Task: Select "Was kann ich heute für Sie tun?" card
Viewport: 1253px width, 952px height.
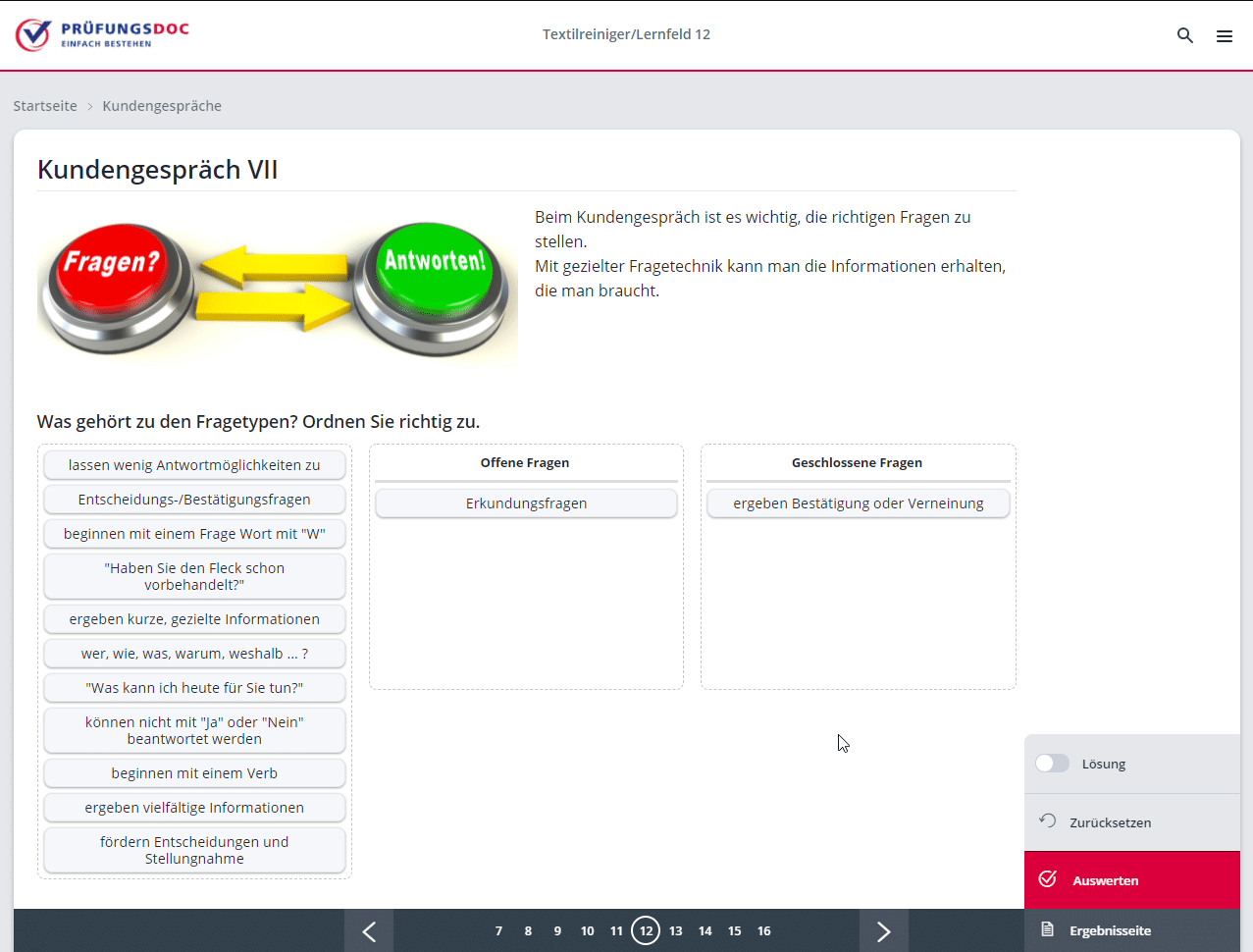Action: point(194,688)
